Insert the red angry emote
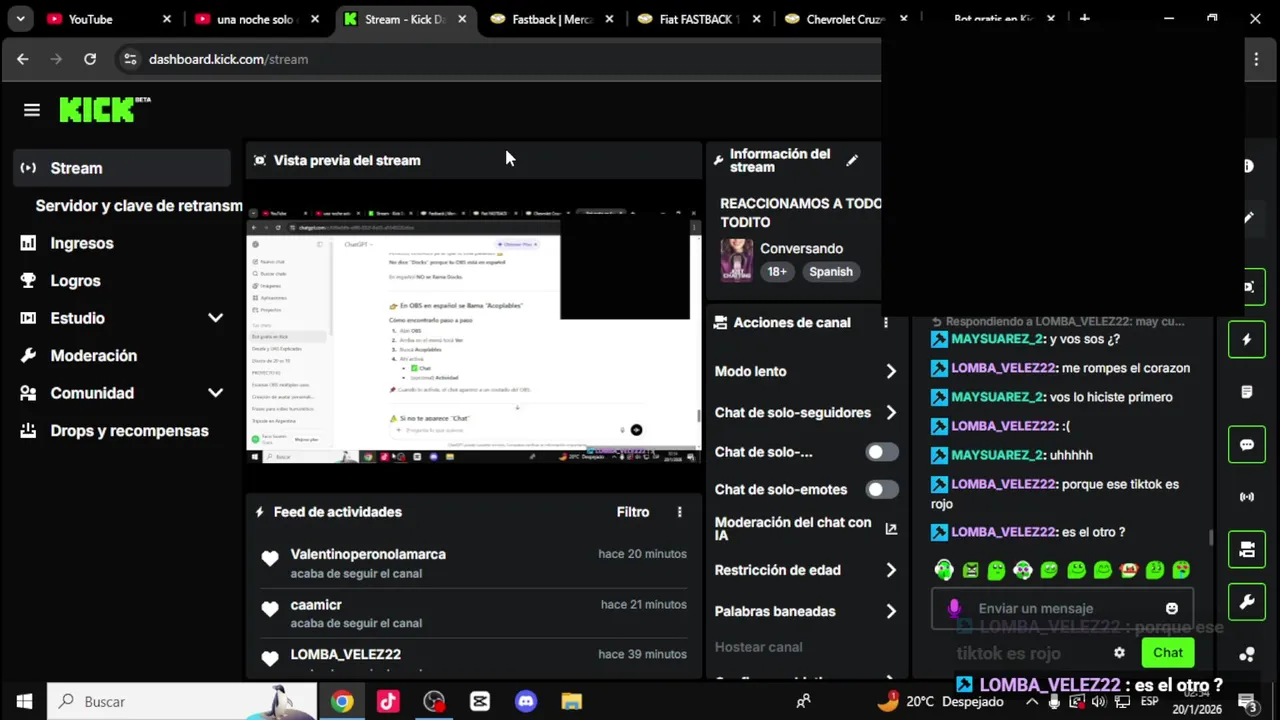Viewport: 1280px width, 720px height. (1129, 570)
